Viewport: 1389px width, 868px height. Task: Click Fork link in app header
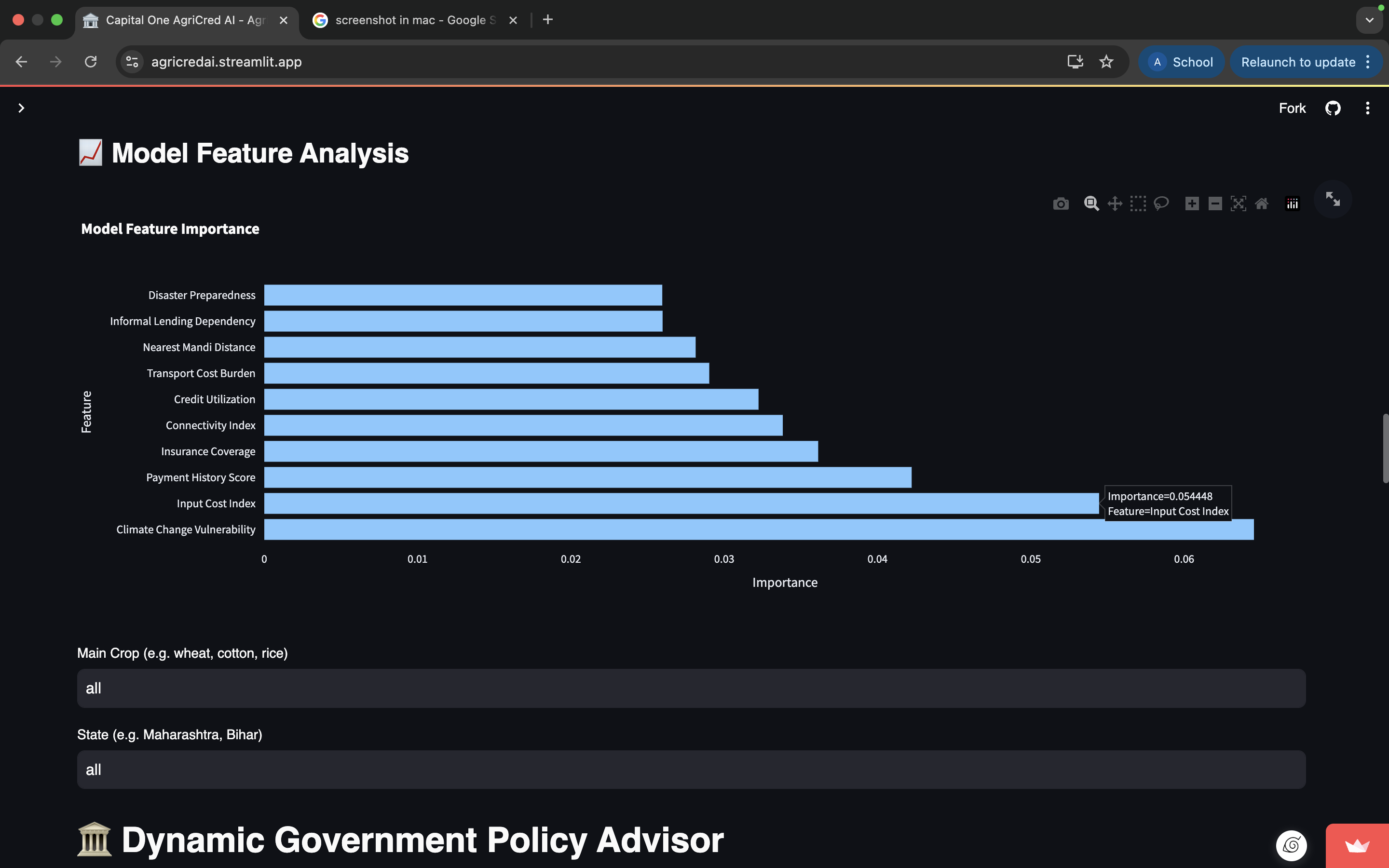(1292, 108)
